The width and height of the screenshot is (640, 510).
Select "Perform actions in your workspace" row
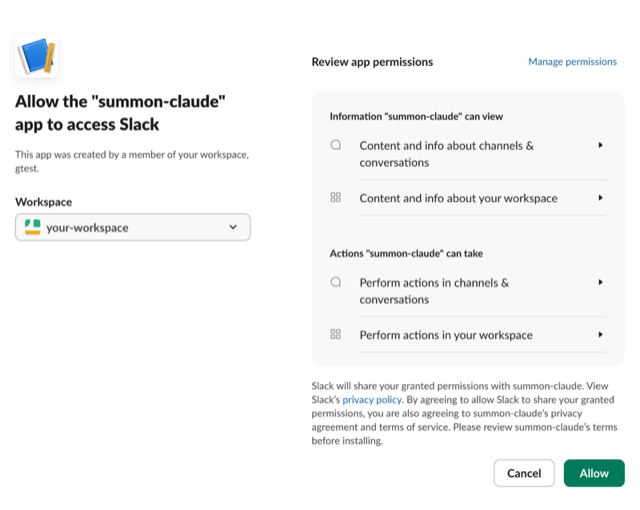446,335
